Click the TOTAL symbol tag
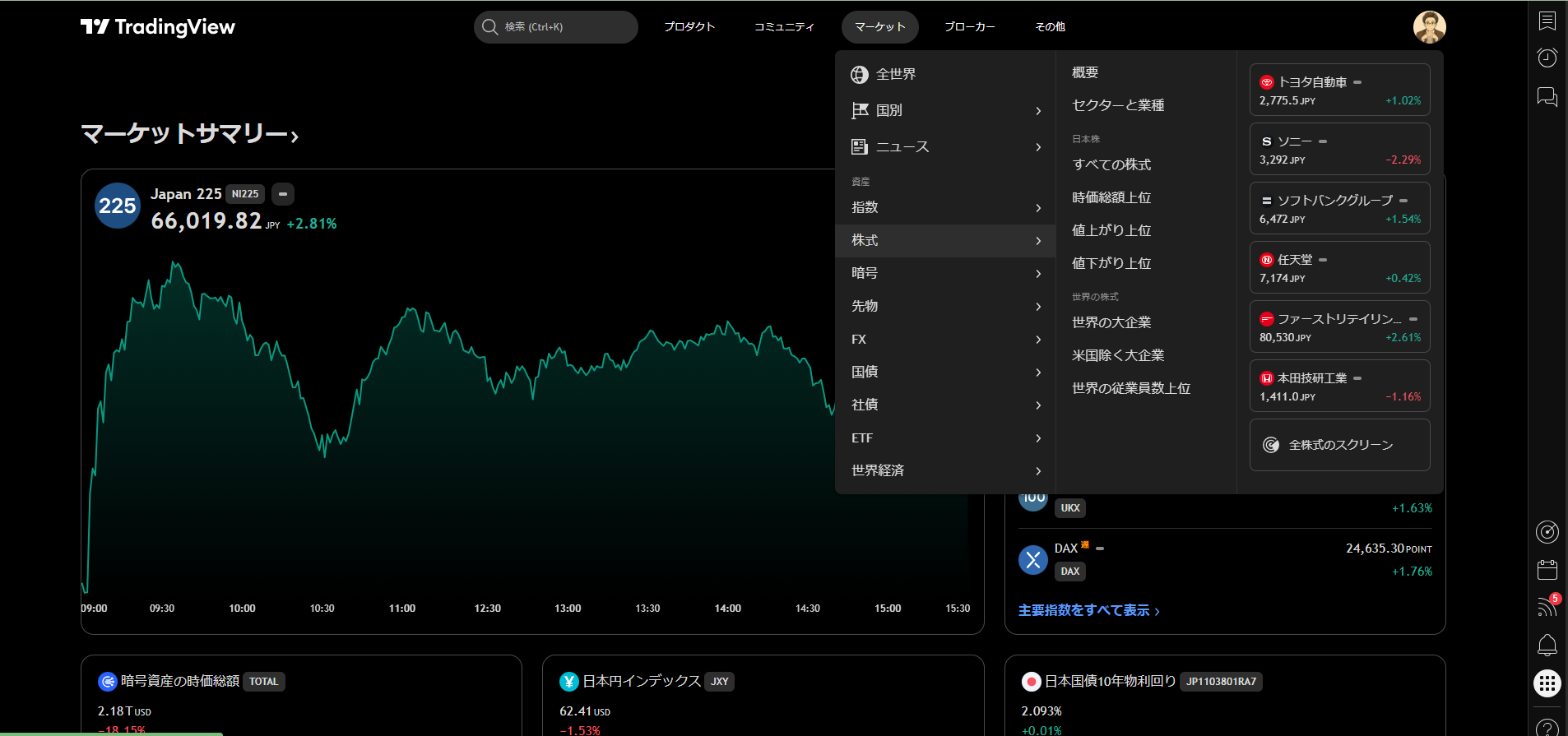The image size is (1568, 736). pyautogui.click(x=264, y=682)
